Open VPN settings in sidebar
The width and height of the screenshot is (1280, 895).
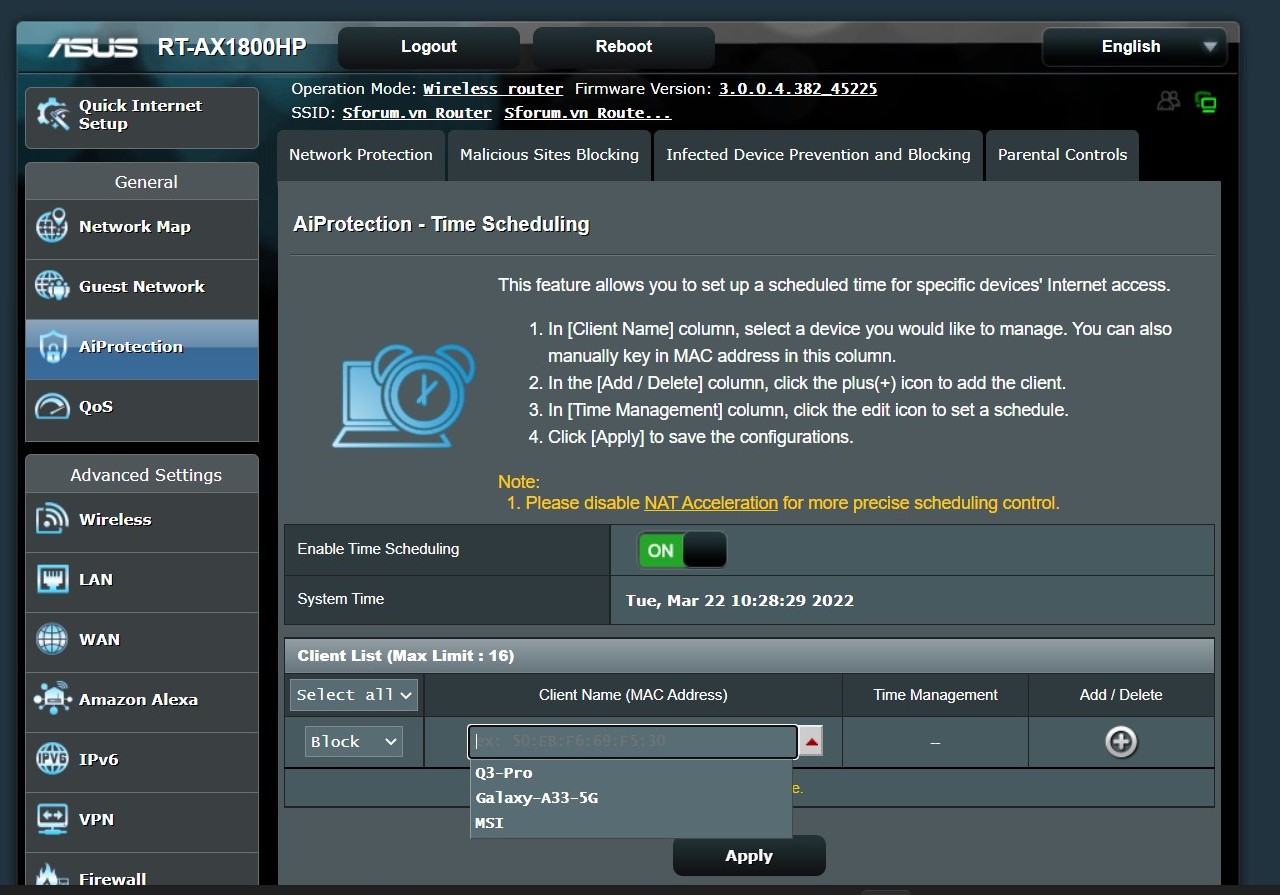(x=142, y=822)
